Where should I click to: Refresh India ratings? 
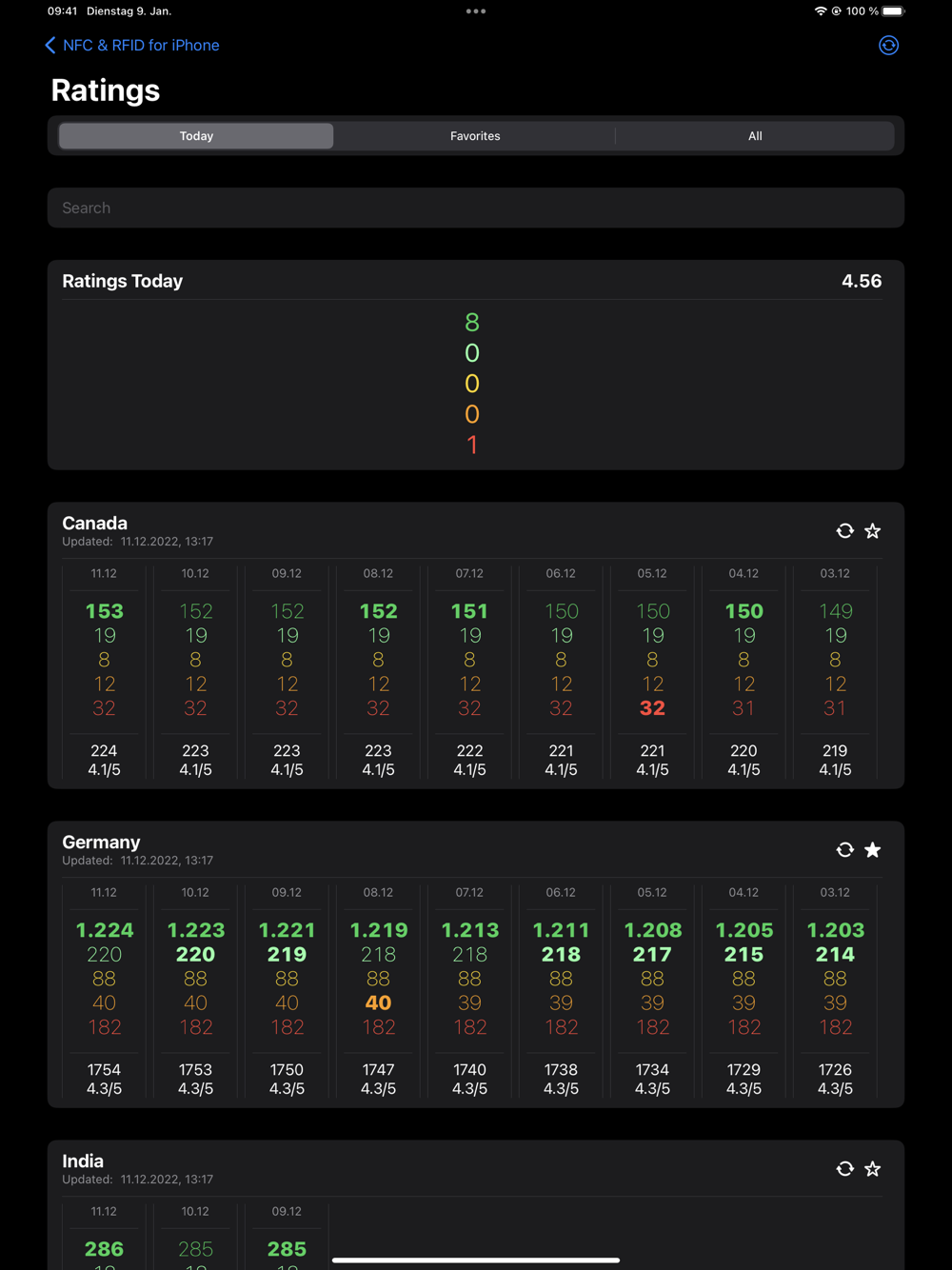tap(844, 1168)
